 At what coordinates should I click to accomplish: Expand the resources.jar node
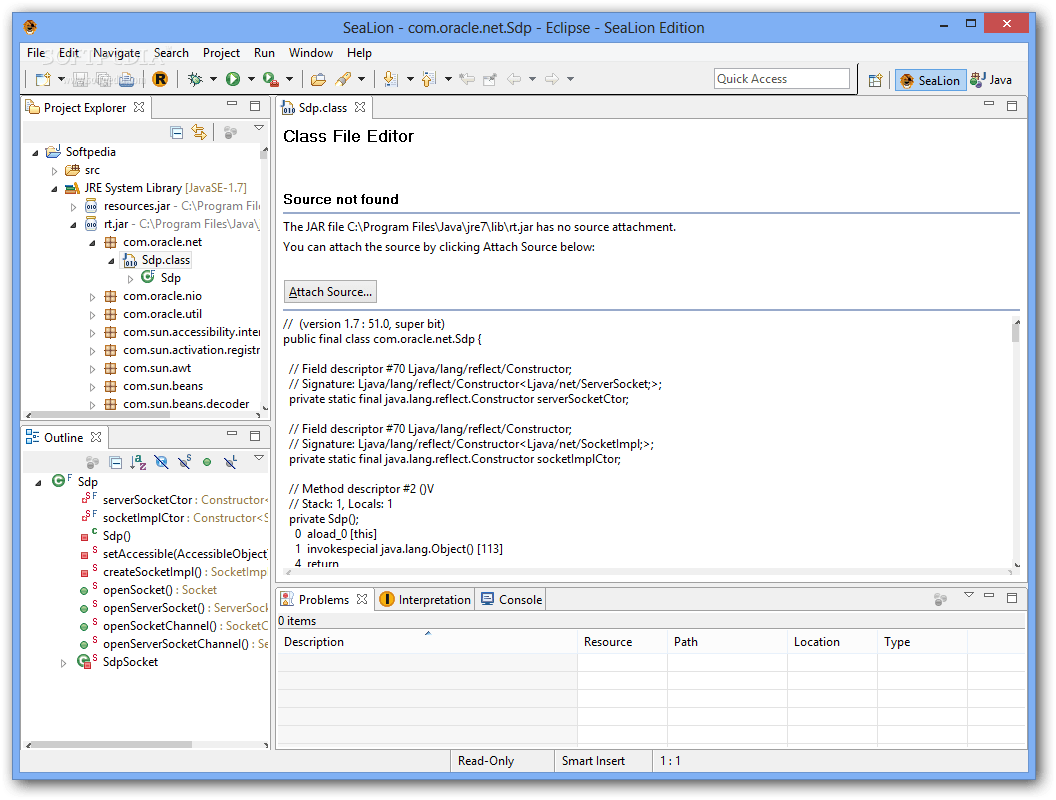[x=73, y=207]
